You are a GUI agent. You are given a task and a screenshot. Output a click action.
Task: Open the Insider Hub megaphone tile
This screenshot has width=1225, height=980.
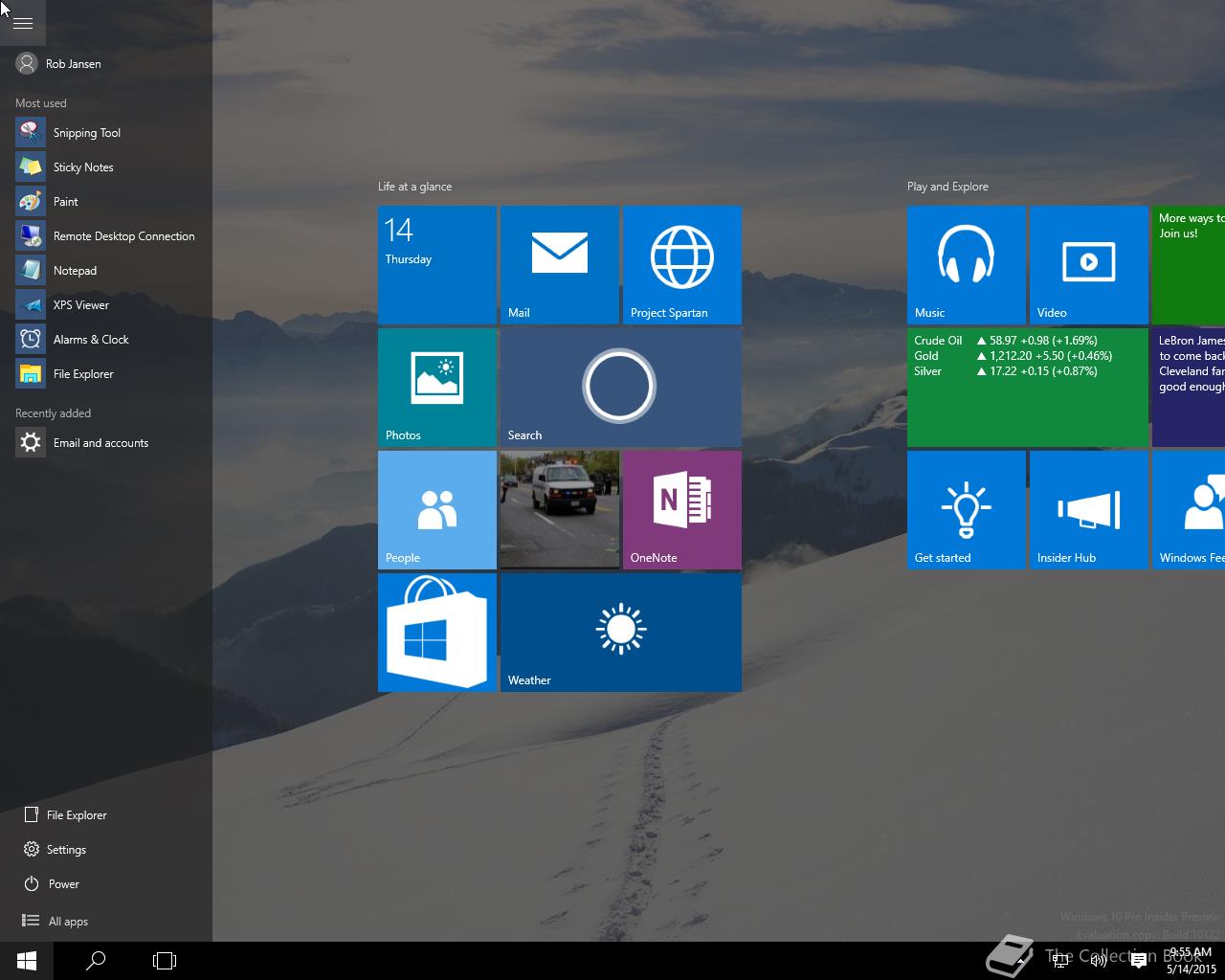[x=1089, y=510]
